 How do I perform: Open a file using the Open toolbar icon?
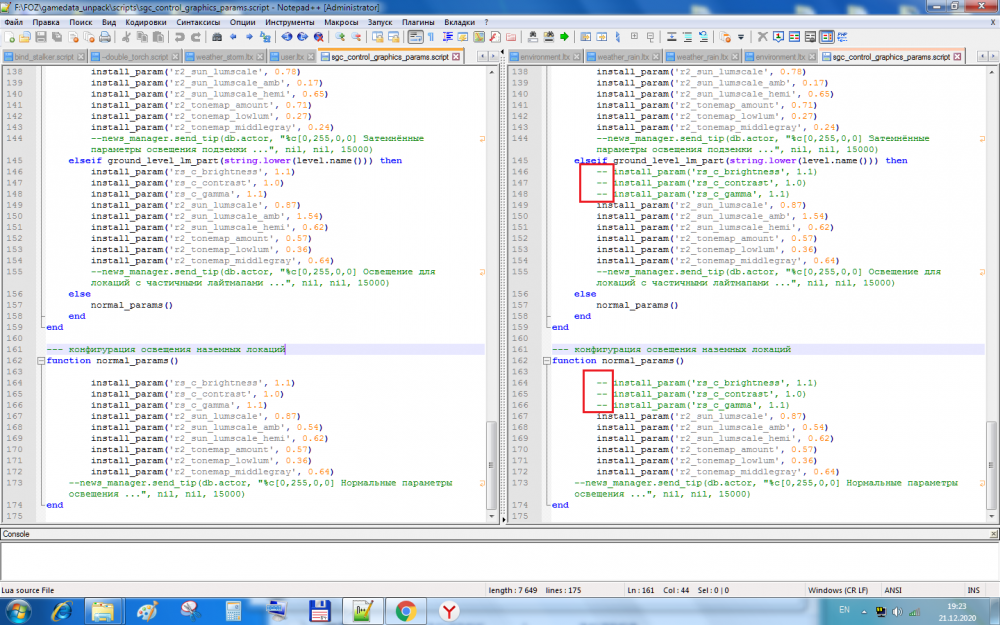coord(25,37)
